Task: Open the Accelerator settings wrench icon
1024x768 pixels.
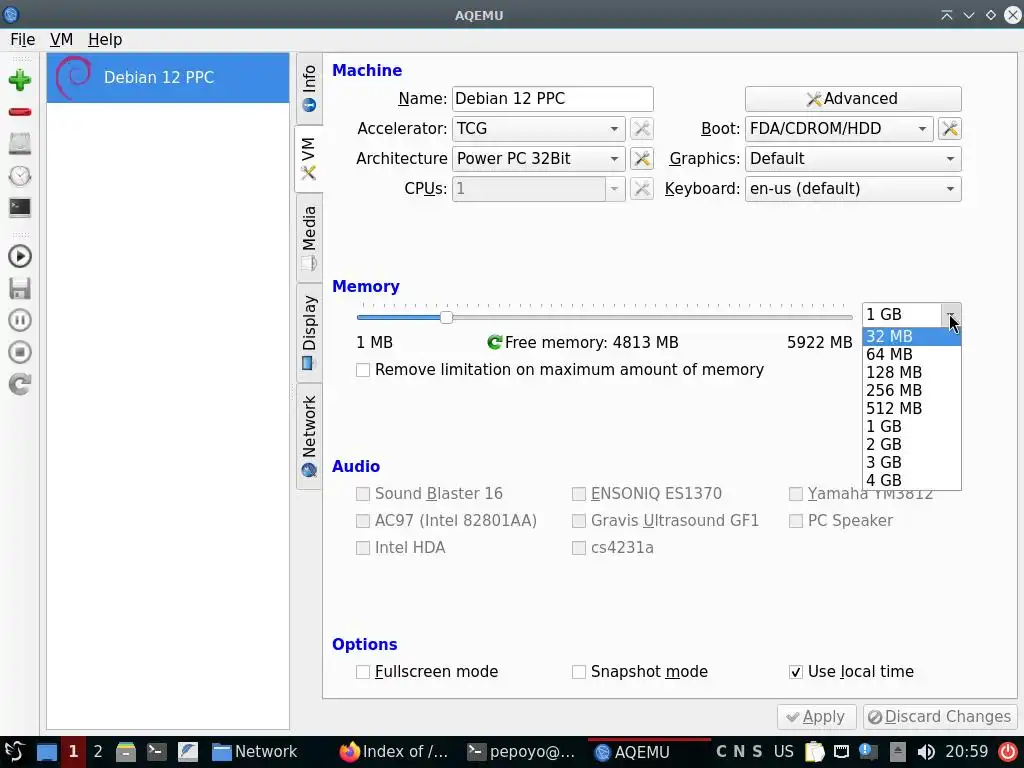Action: click(642, 129)
